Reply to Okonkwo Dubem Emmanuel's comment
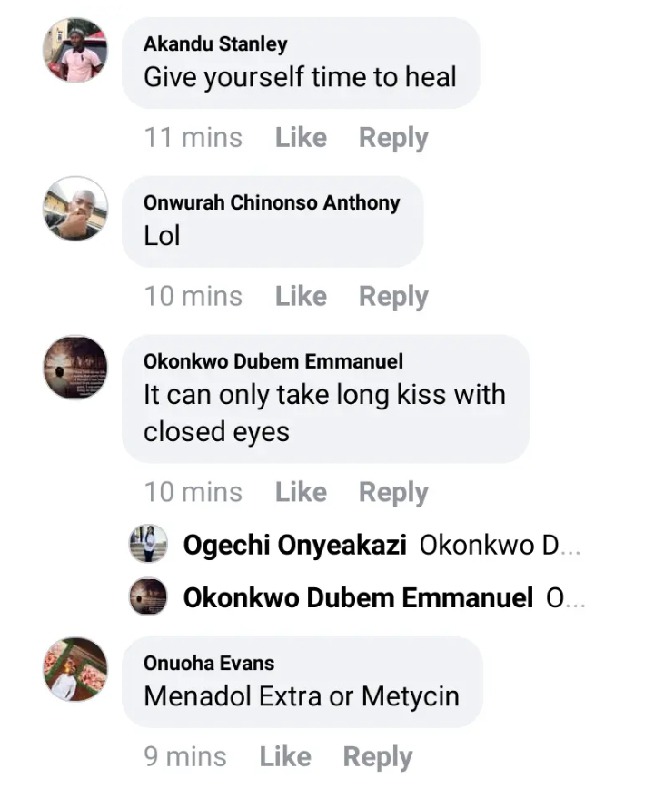The image size is (654, 786). click(x=394, y=493)
